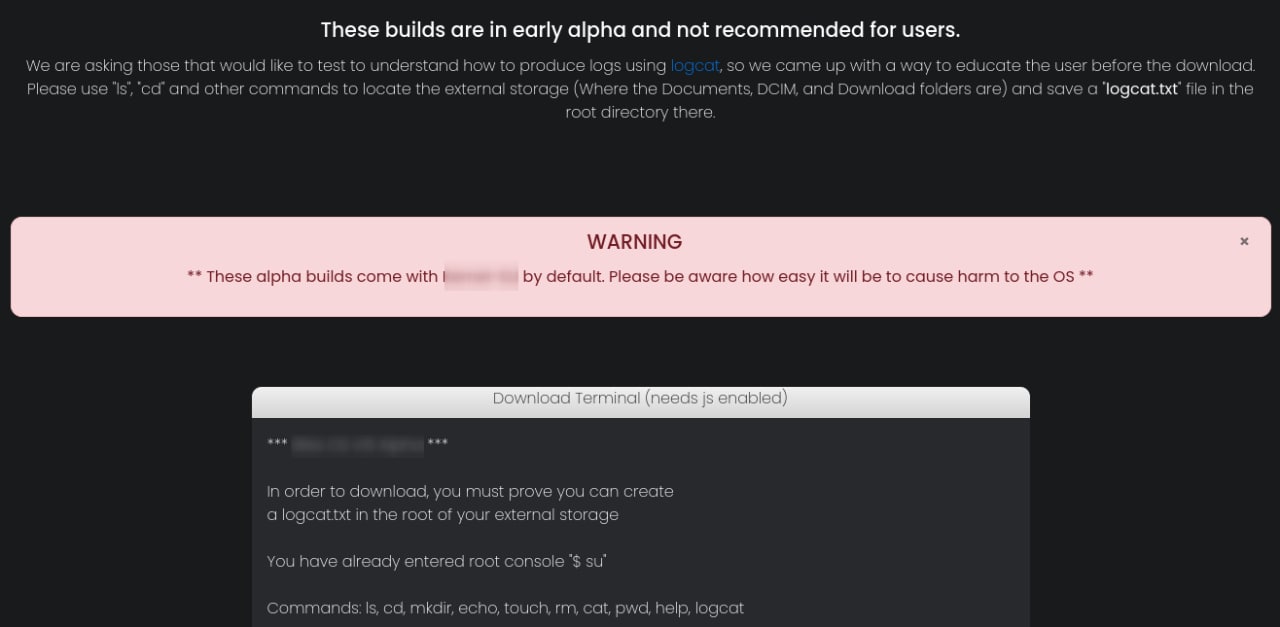The width and height of the screenshot is (1280, 627).
Task: Click the bold "logcat.txt" filename in intro
Action: click(1141, 89)
